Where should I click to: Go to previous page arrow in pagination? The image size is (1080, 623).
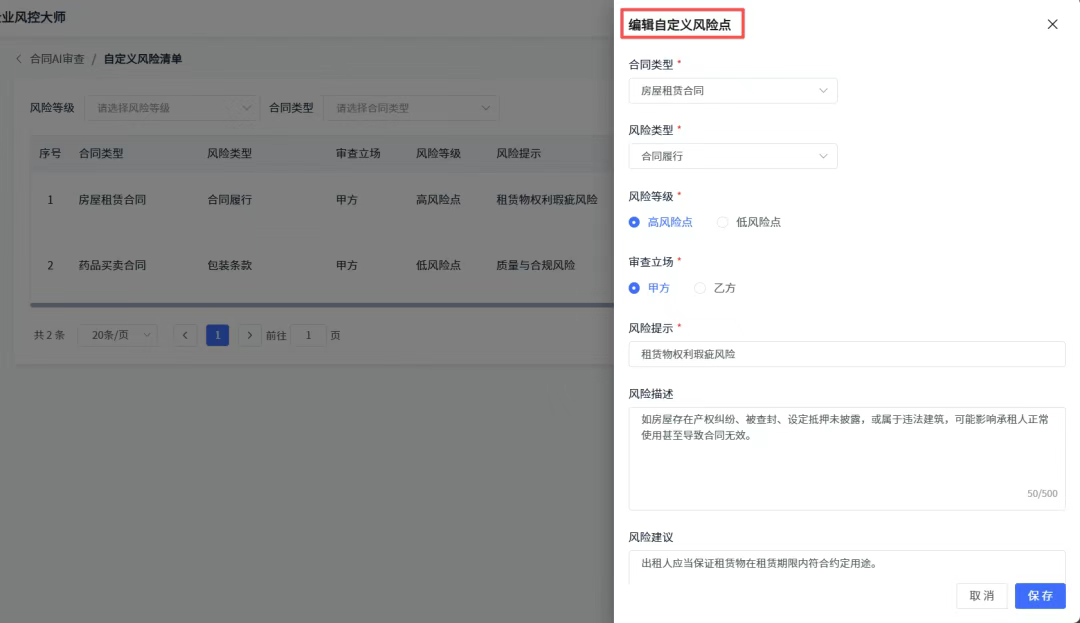[185, 335]
